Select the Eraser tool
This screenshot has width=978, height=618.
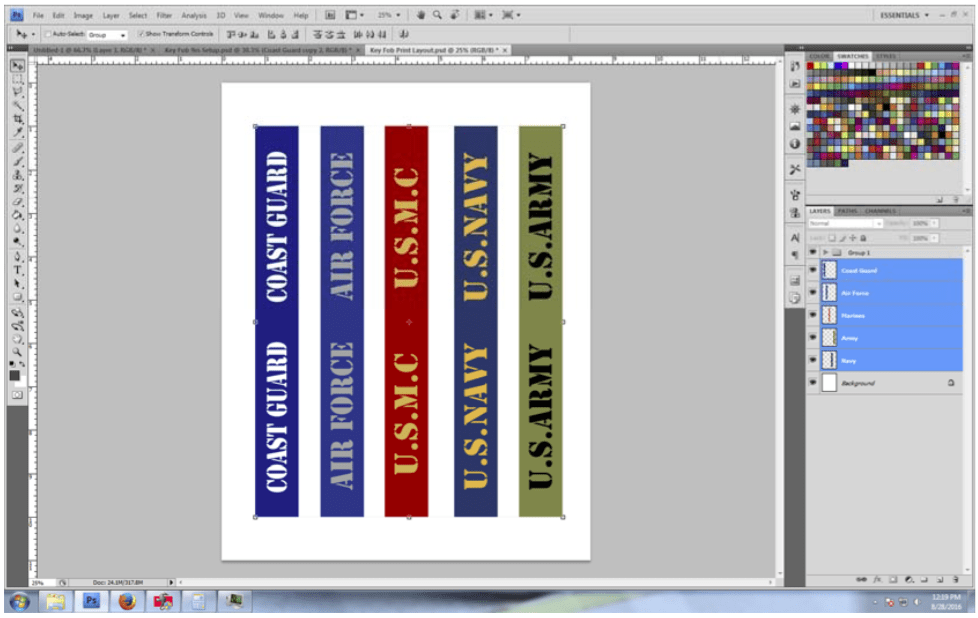[x=17, y=201]
